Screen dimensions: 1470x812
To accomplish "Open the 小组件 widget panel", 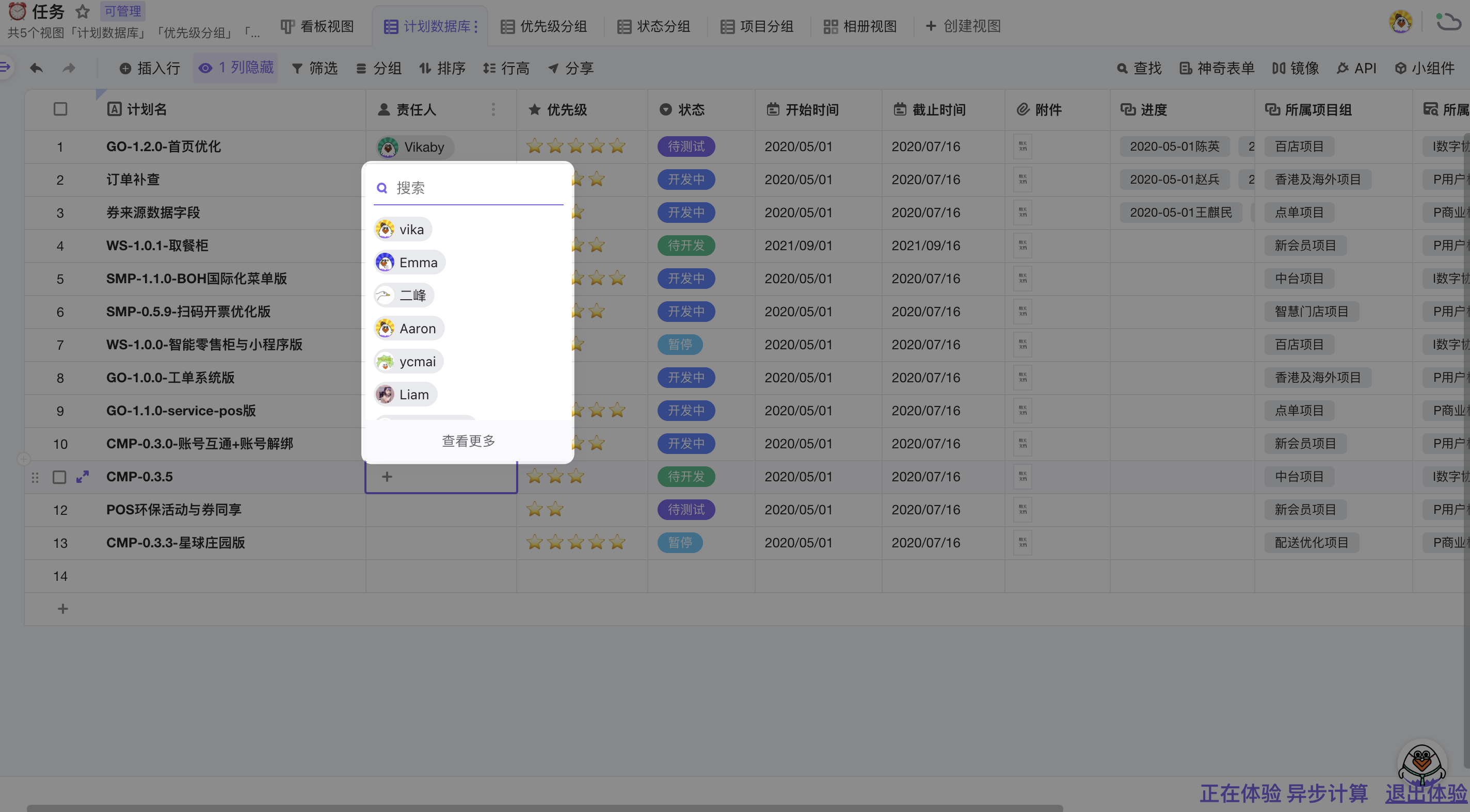I will (1425, 69).
